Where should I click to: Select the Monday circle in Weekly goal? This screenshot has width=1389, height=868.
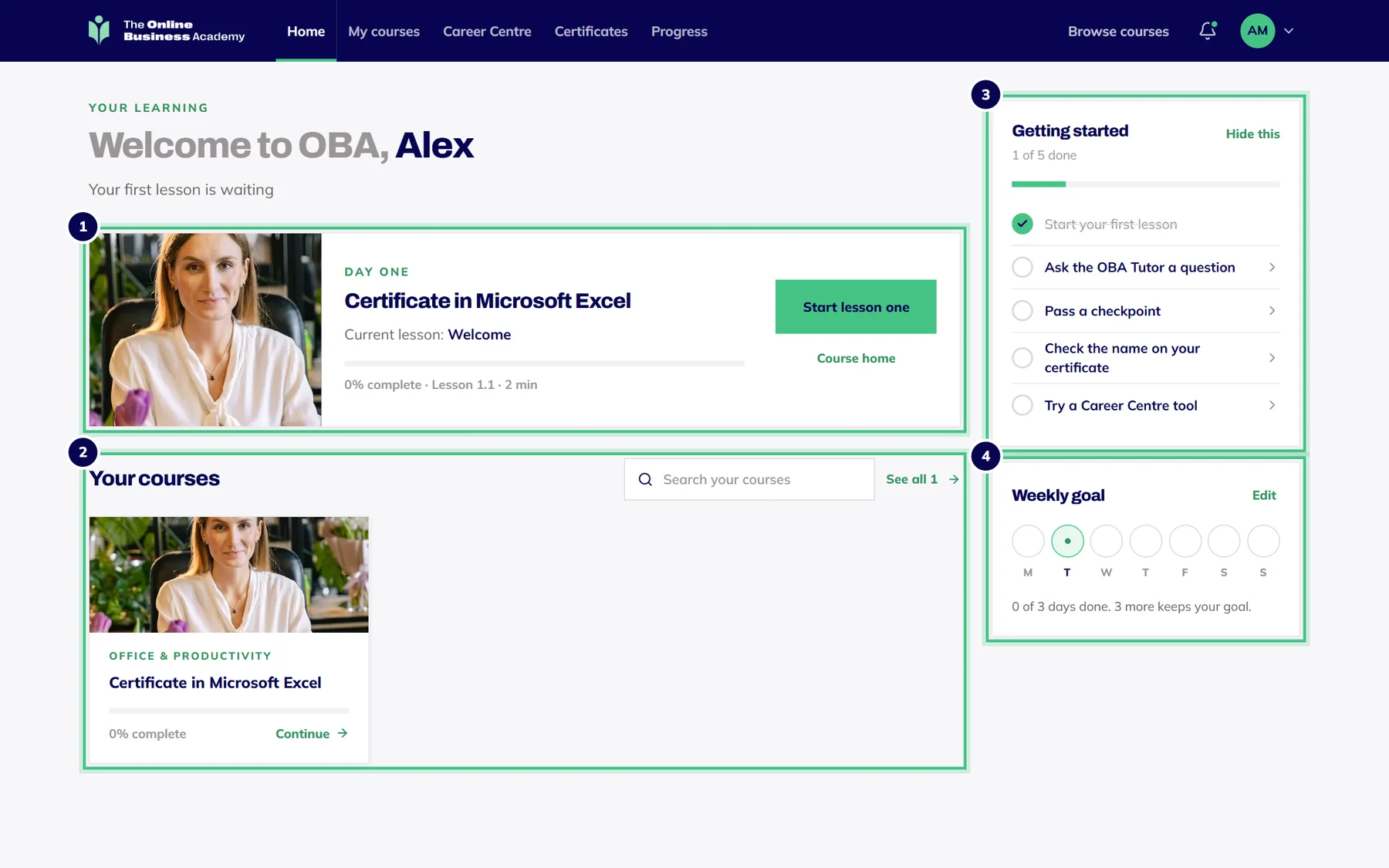click(1028, 541)
